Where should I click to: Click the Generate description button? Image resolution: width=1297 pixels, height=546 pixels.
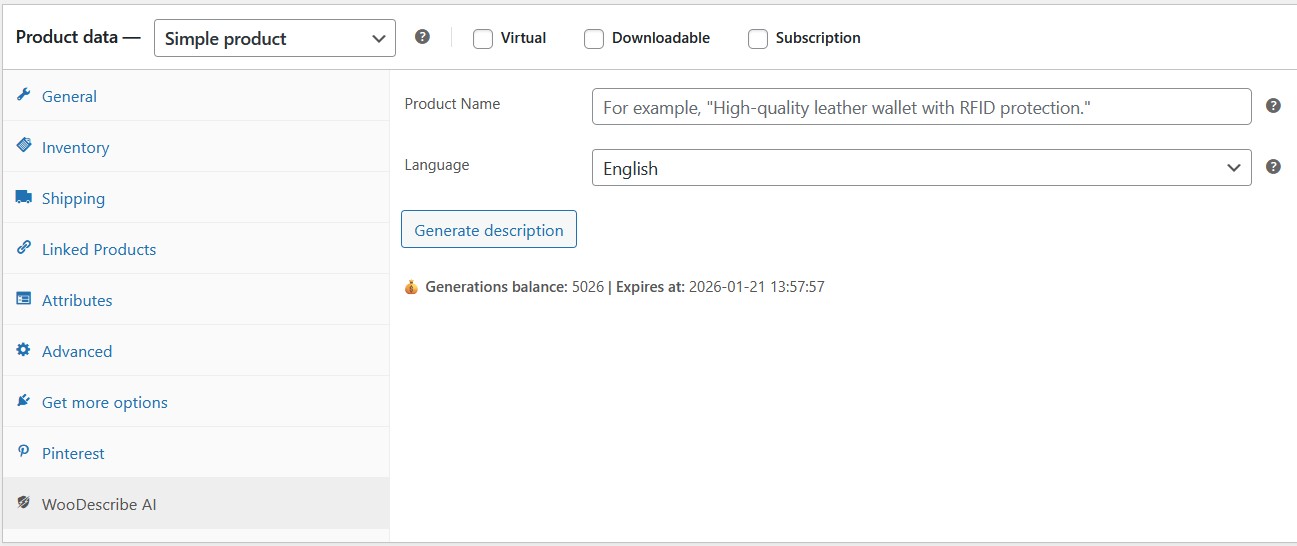coord(489,230)
